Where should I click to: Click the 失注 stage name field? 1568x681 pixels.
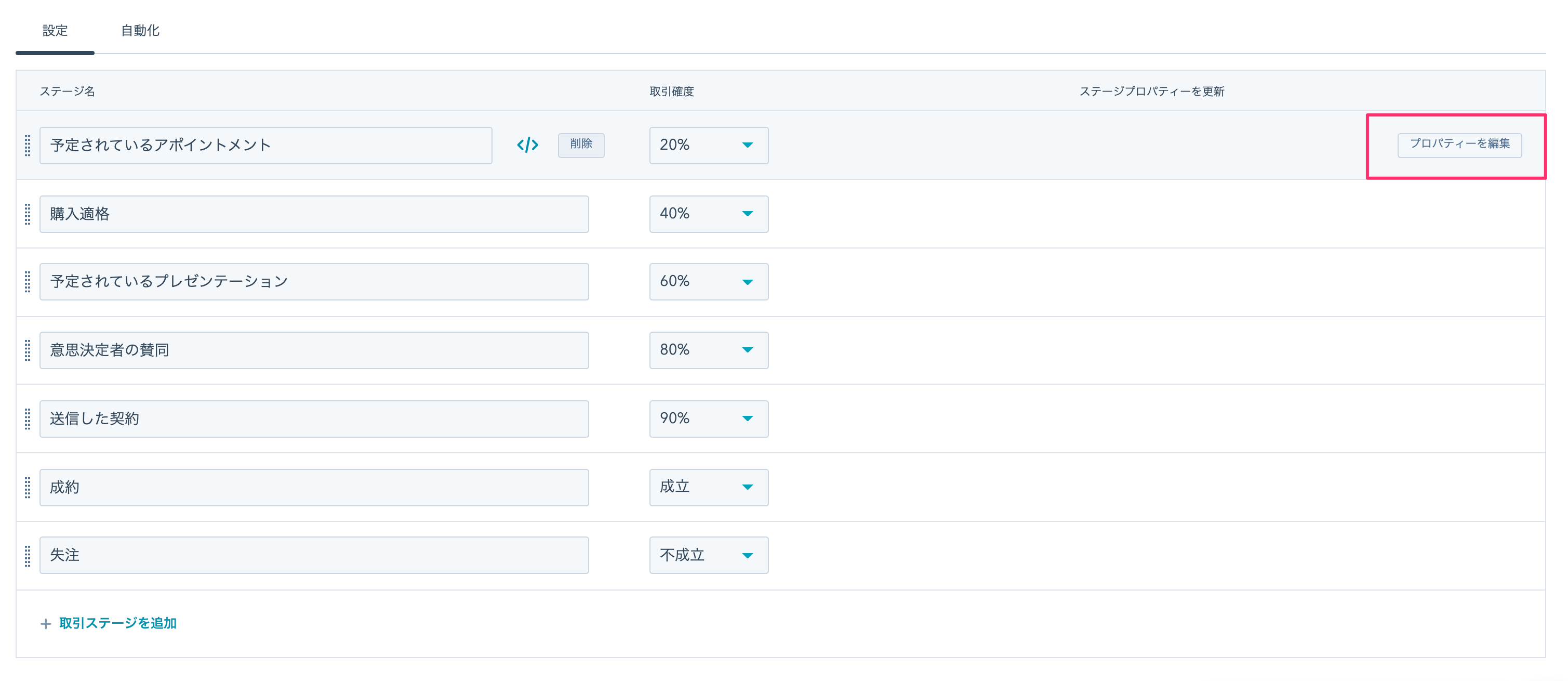point(314,555)
